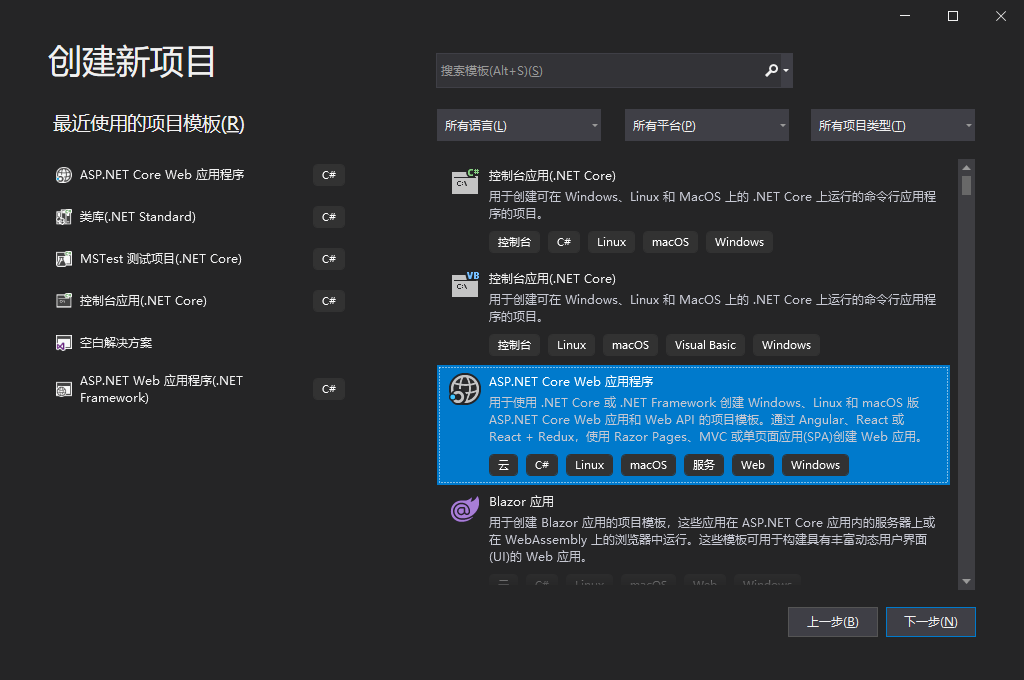Click the ASP.NET Web 应用程序(.NET Framework) icon
Viewport: 1024px width, 680px height.
63,389
